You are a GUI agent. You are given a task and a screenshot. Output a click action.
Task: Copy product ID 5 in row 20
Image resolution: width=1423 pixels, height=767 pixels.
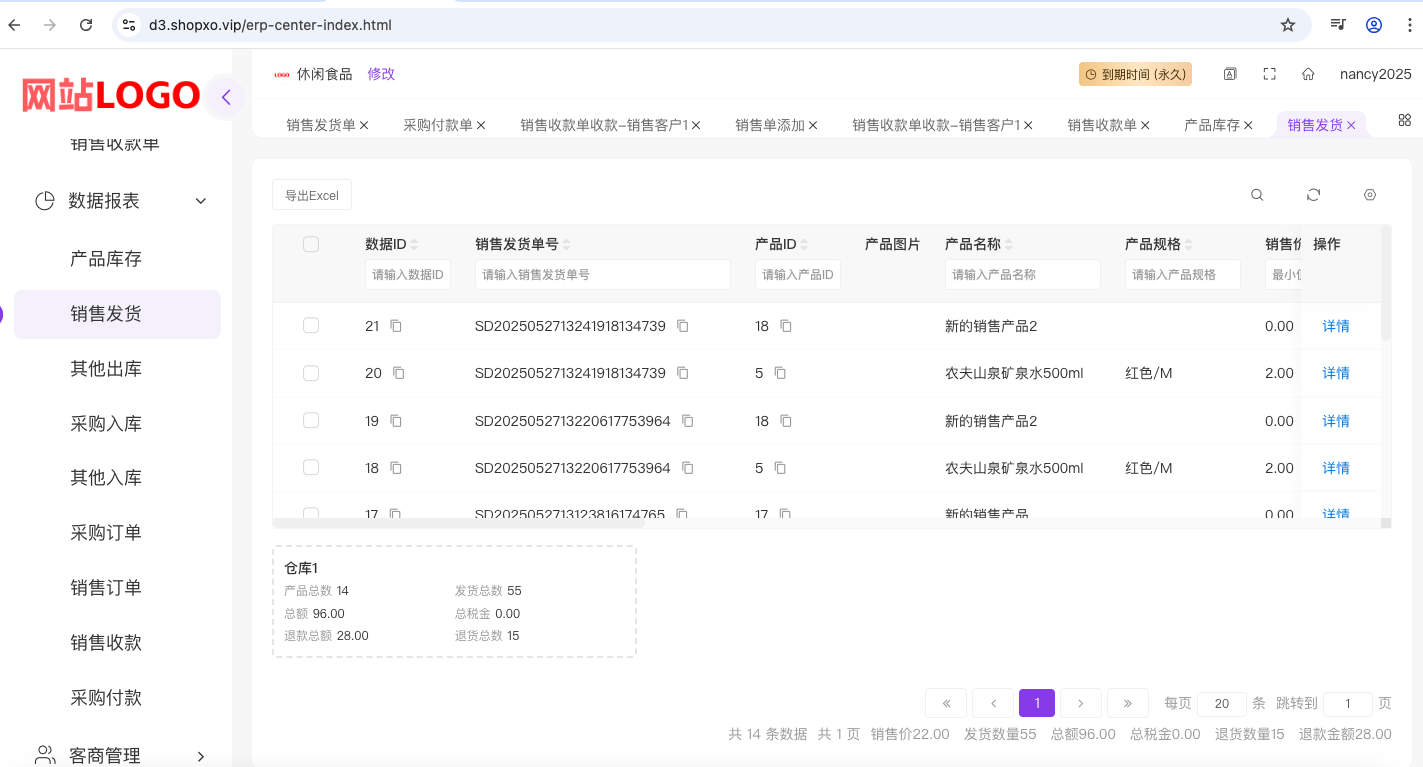point(780,373)
